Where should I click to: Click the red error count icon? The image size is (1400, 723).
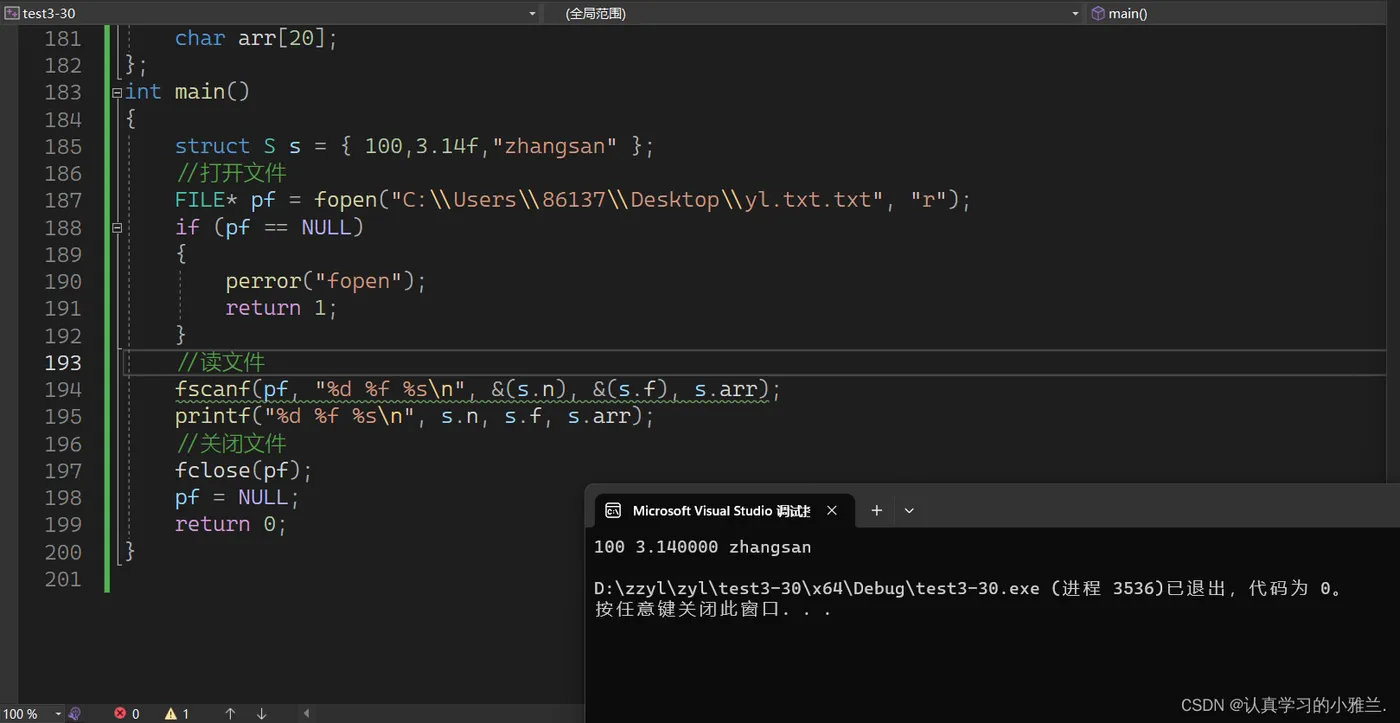click(120, 713)
